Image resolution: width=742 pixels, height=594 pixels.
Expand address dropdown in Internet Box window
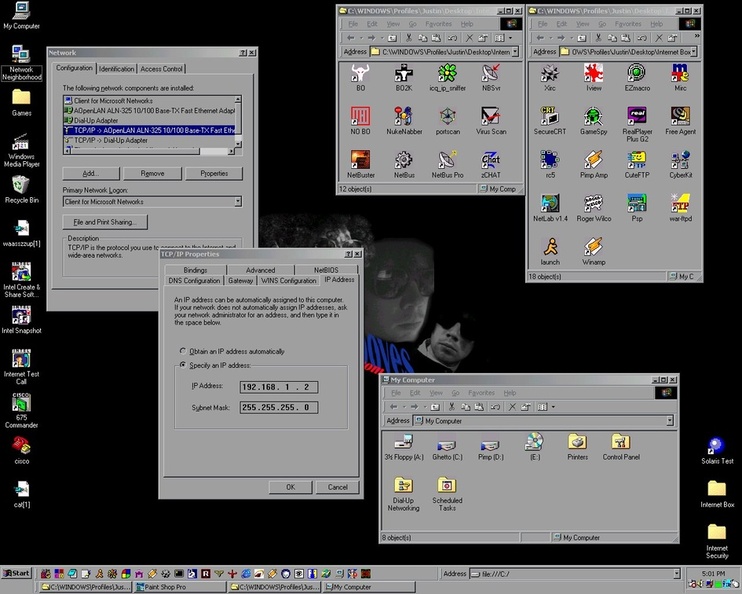coord(694,52)
